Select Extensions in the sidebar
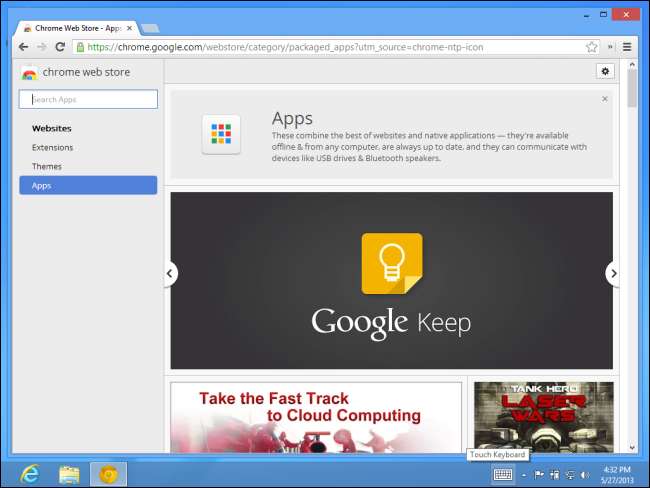Image resolution: width=650 pixels, height=488 pixels. pos(52,147)
